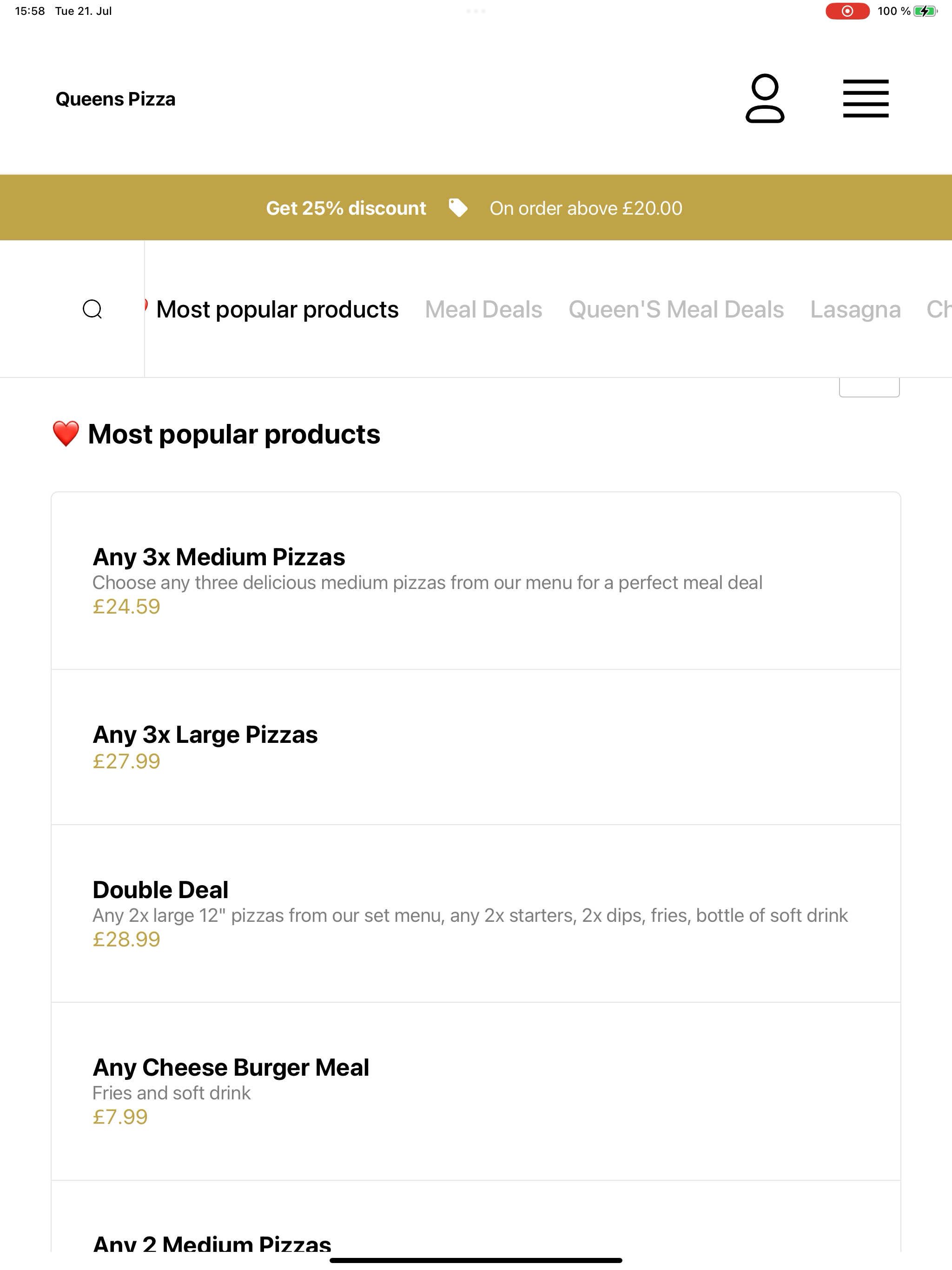The image size is (952, 1270).
Task: Go to the Lasagna tab
Action: point(855,310)
